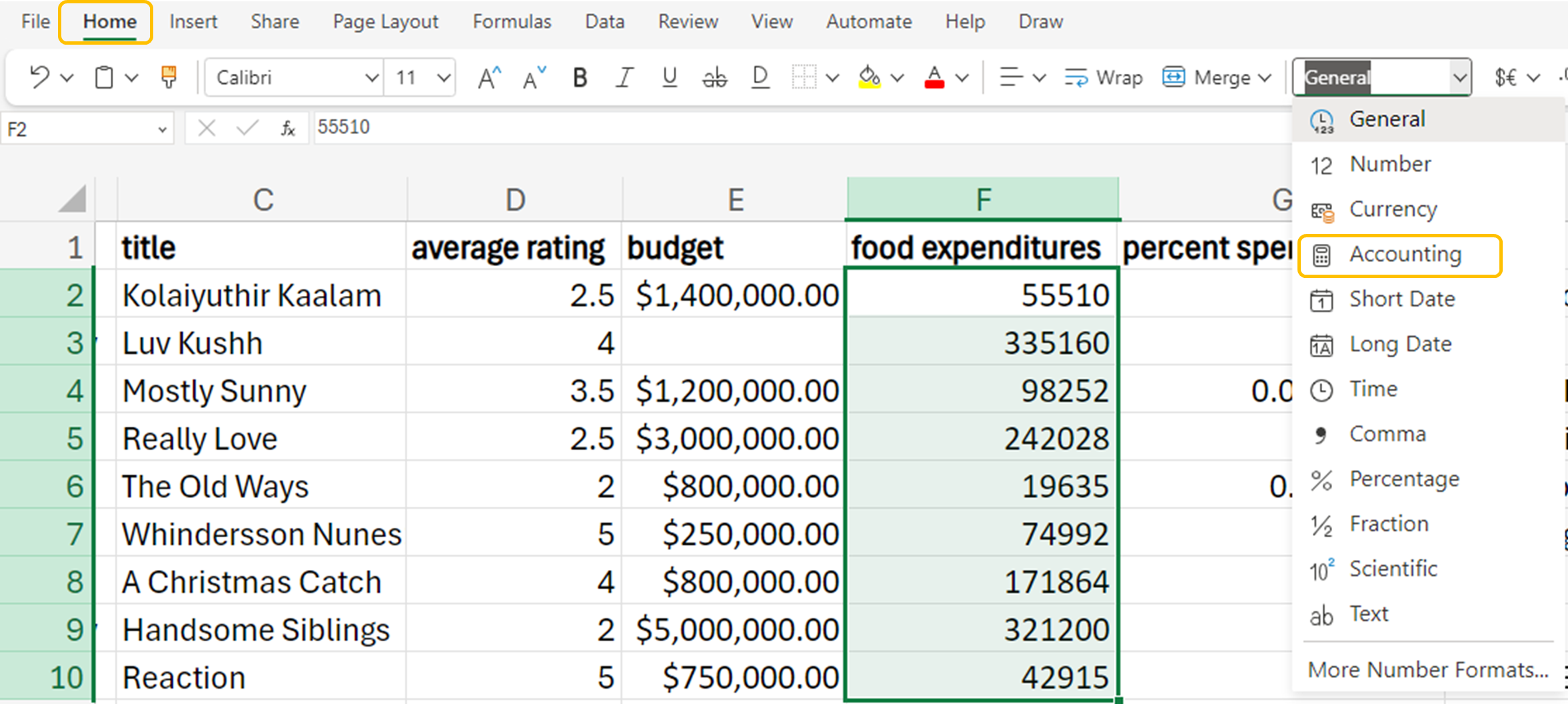Viewport: 1568px width, 704px height.
Task: Open More Number Formats link
Action: click(1427, 669)
